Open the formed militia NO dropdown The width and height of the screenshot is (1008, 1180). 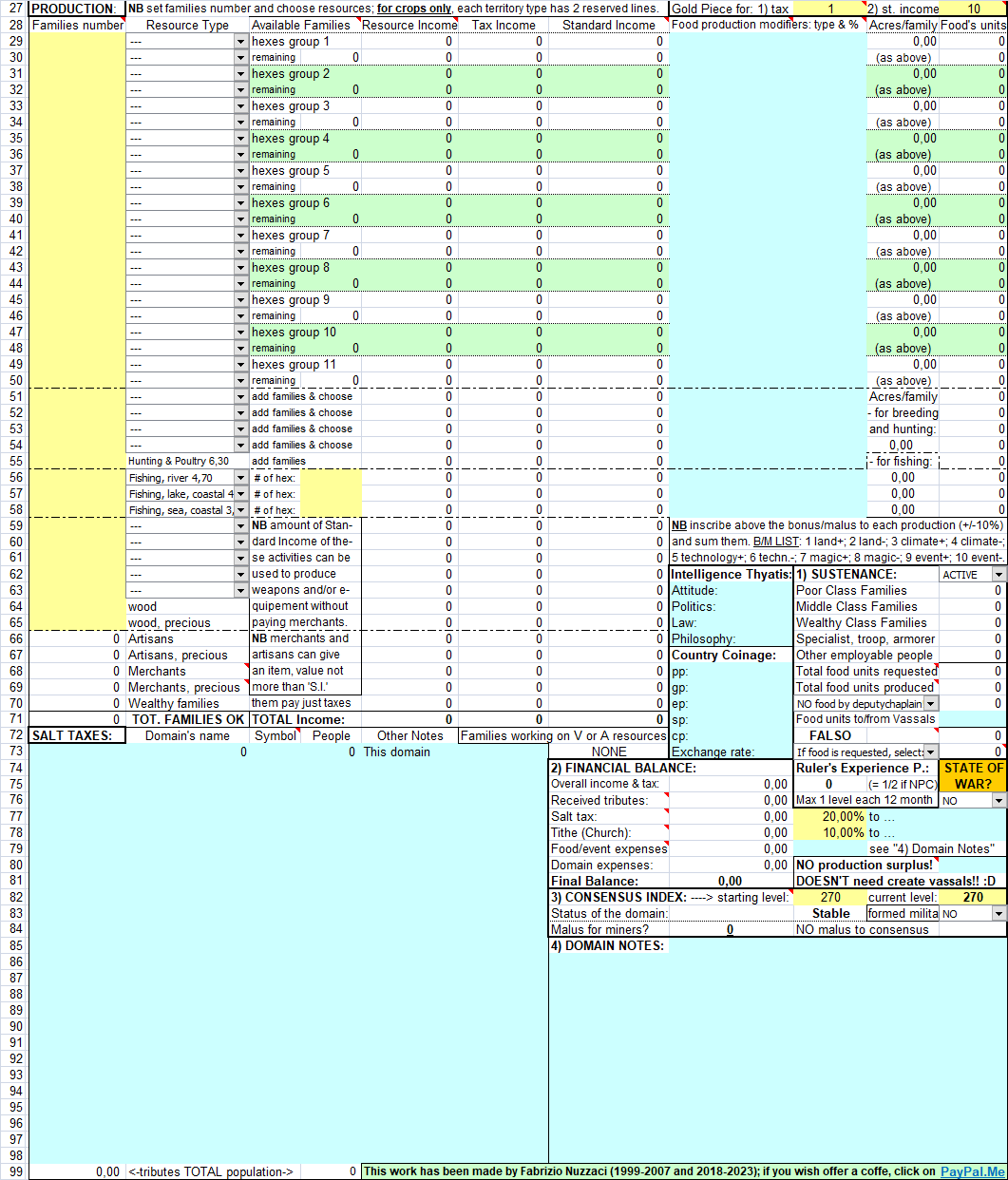[998, 914]
